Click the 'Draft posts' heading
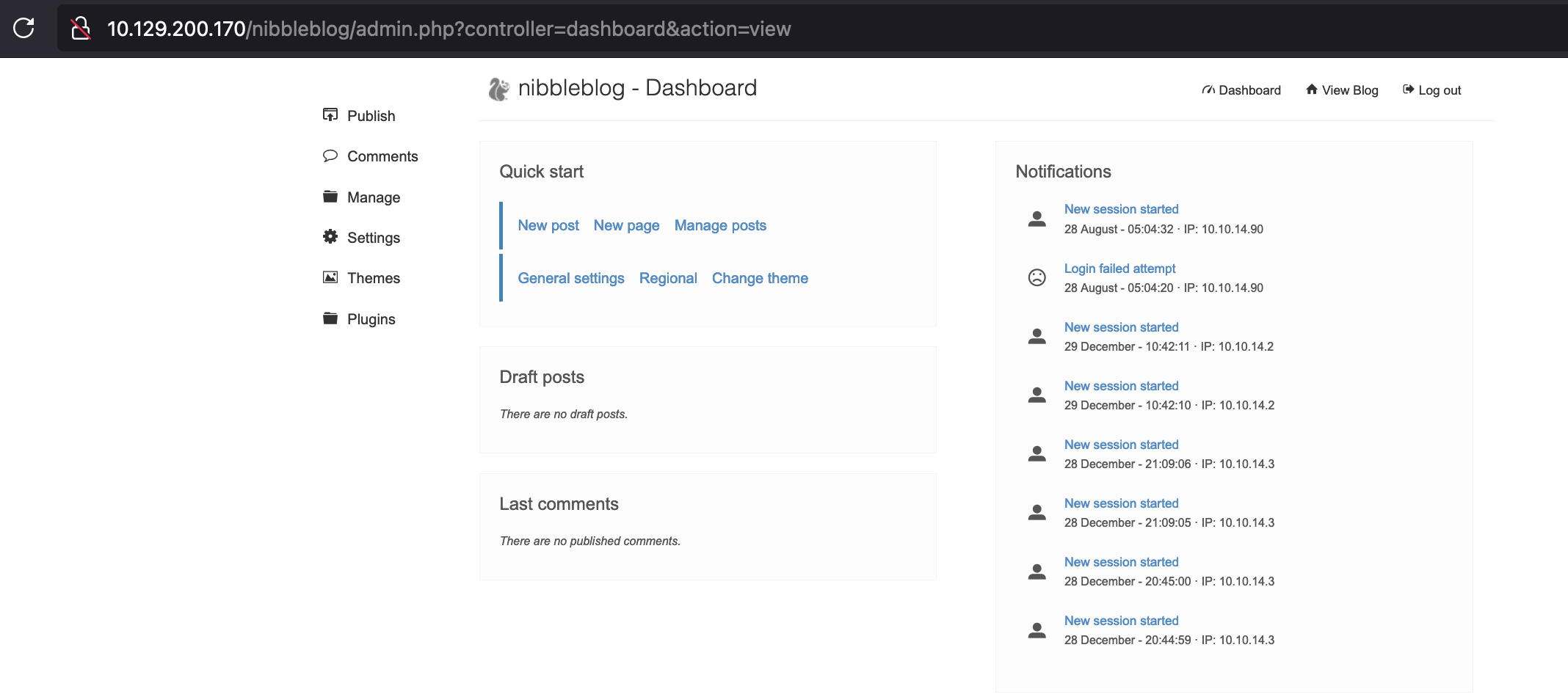 click(542, 377)
